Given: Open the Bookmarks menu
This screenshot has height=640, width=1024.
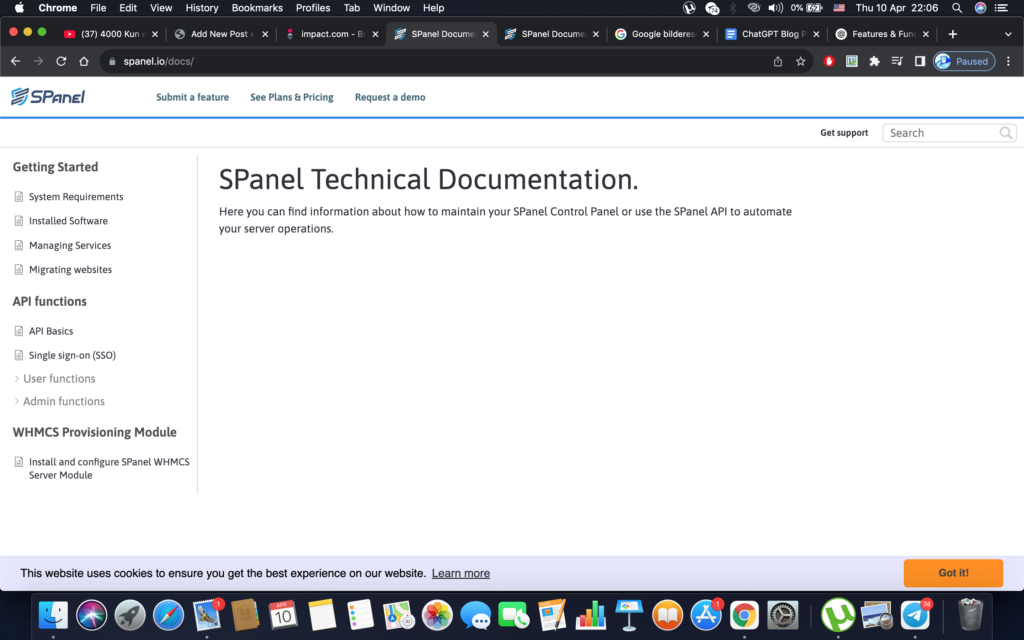Looking at the screenshot, I should [x=257, y=8].
